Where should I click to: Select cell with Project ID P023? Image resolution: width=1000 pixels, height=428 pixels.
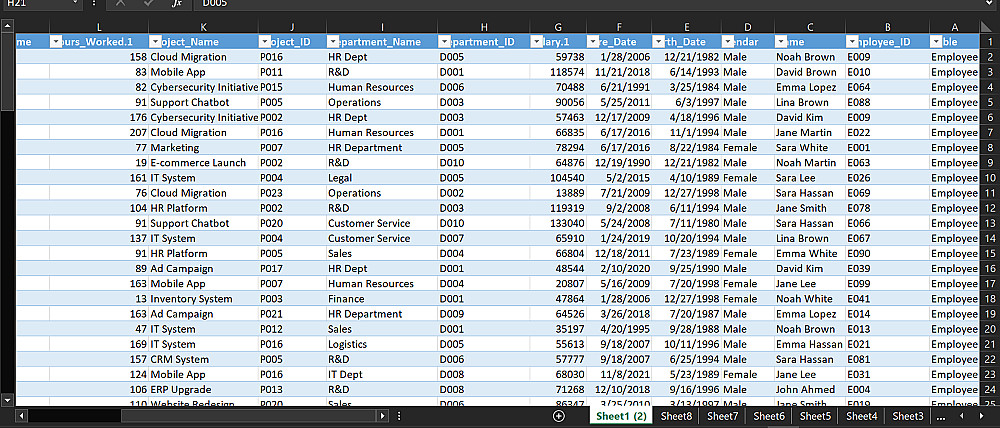point(292,193)
